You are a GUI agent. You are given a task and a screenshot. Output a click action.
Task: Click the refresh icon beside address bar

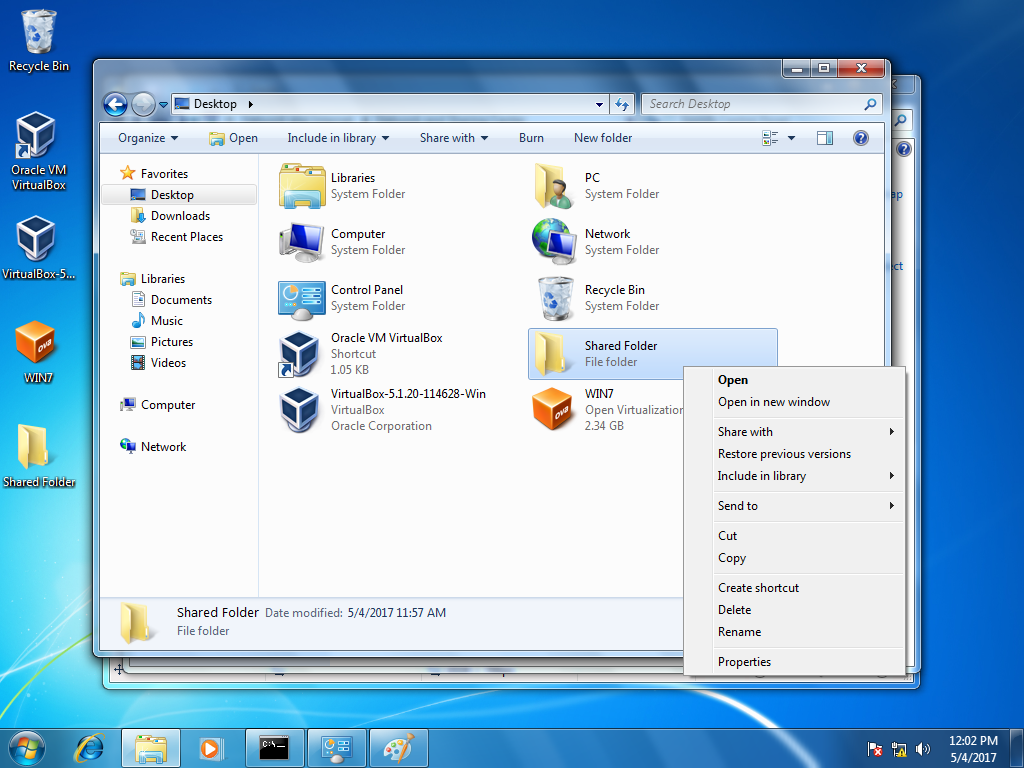click(x=622, y=104)
